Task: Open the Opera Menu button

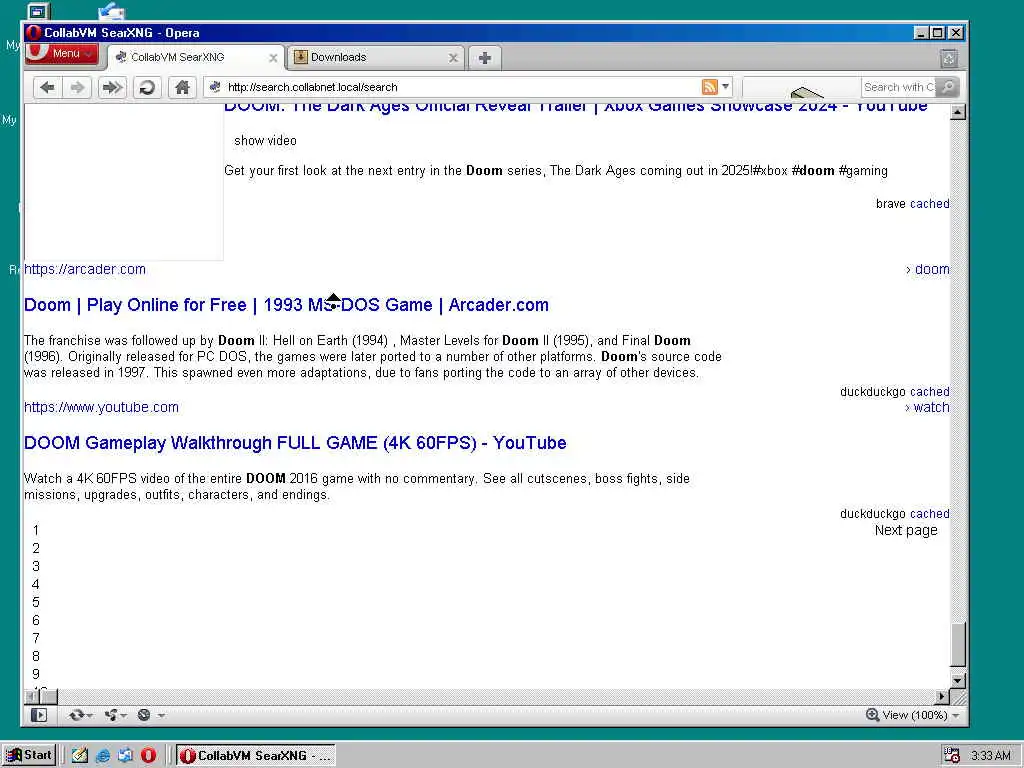Action: [61, 54]
